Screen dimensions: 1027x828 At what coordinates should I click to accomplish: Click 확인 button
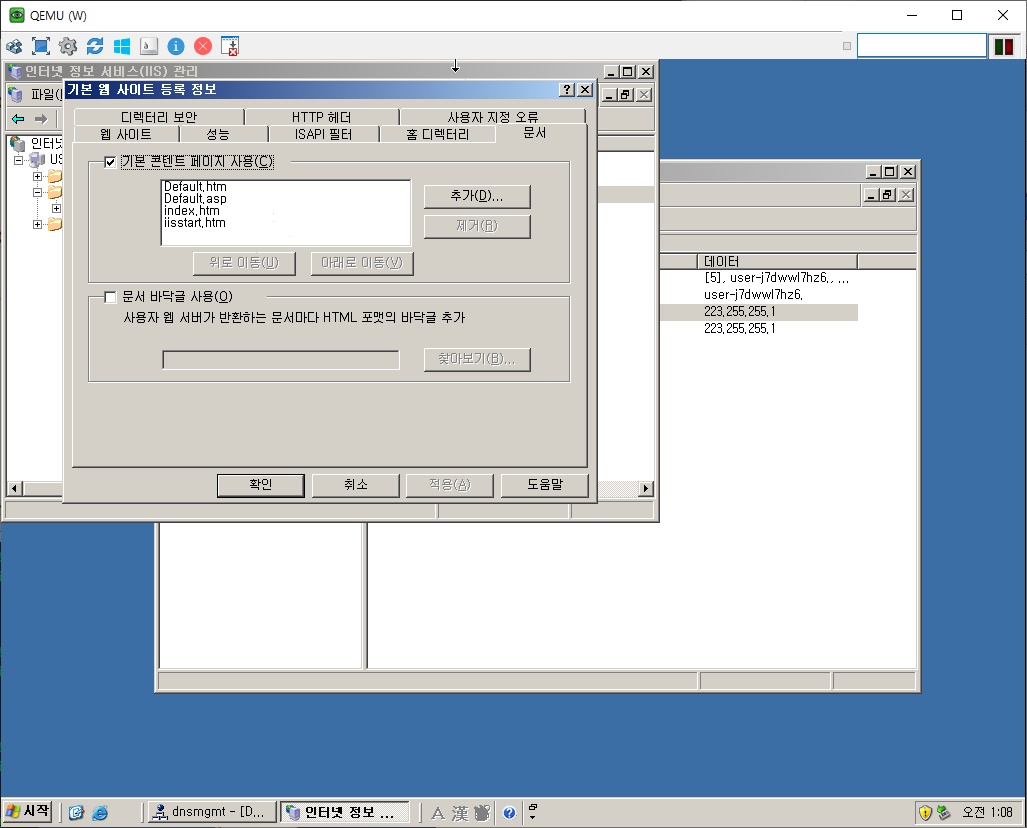(261, 485)
